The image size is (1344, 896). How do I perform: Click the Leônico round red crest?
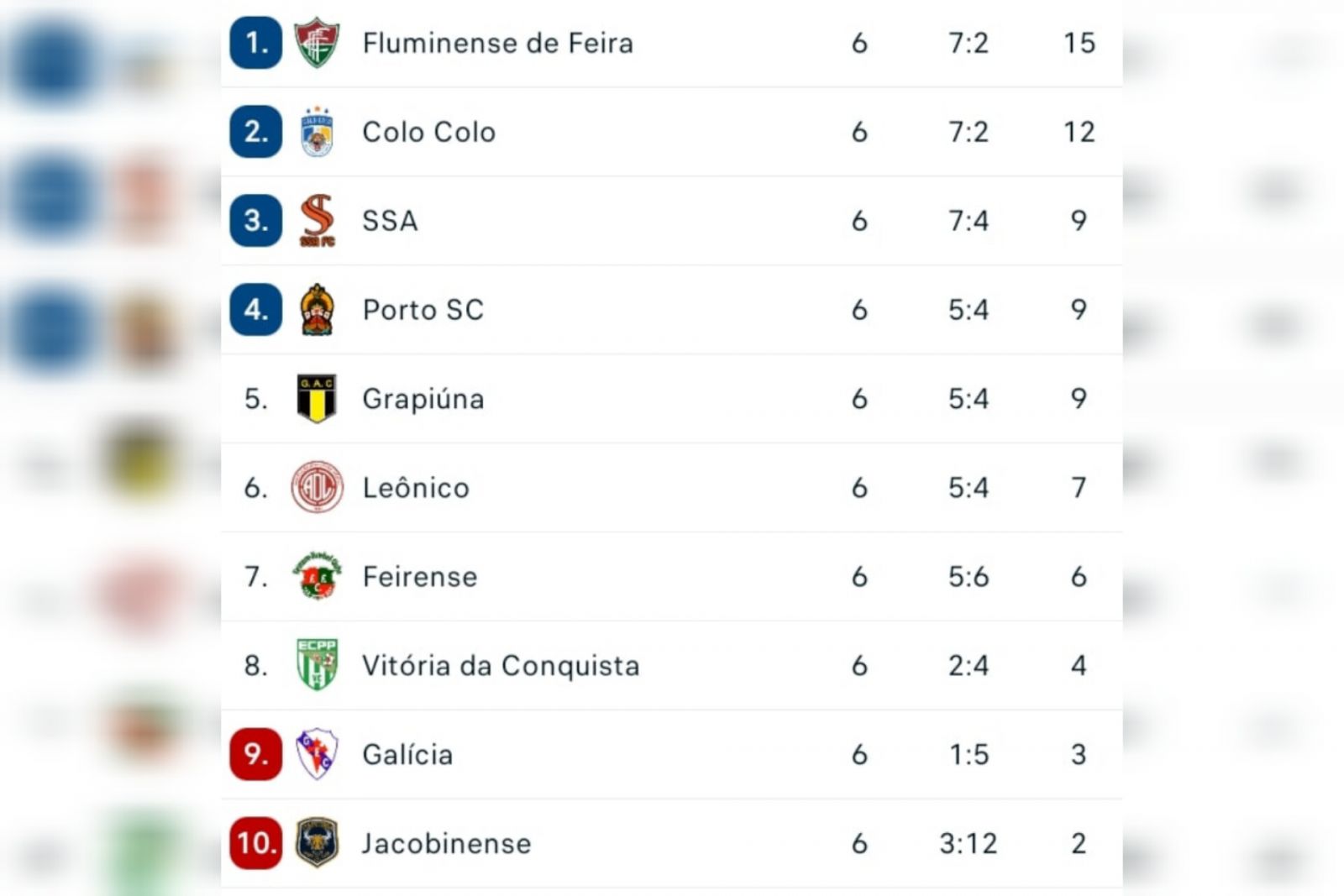coord(317,487)
